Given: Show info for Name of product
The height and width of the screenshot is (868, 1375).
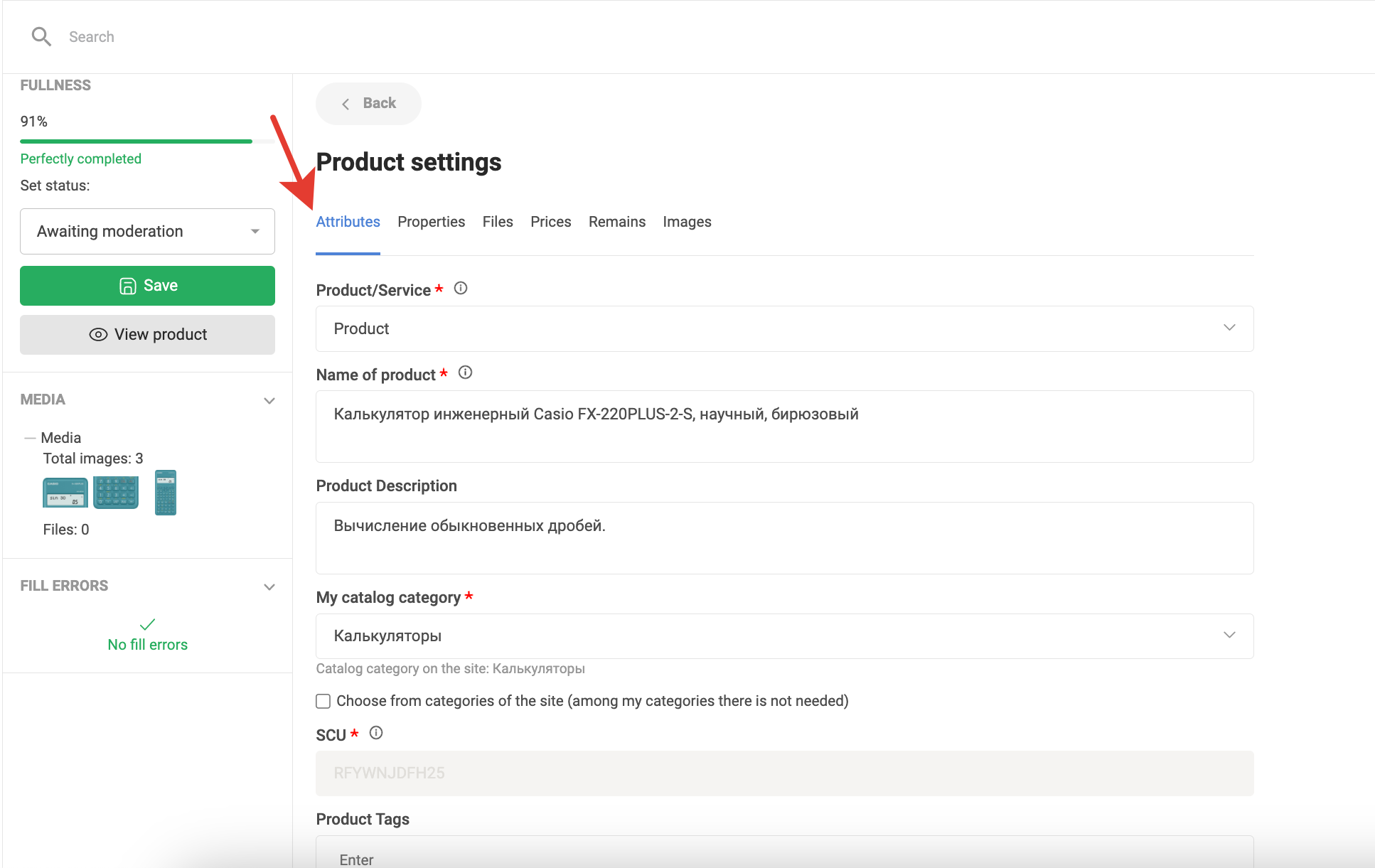Looking at the screenshot, I should pyautogui.click(x=466, y=373).
